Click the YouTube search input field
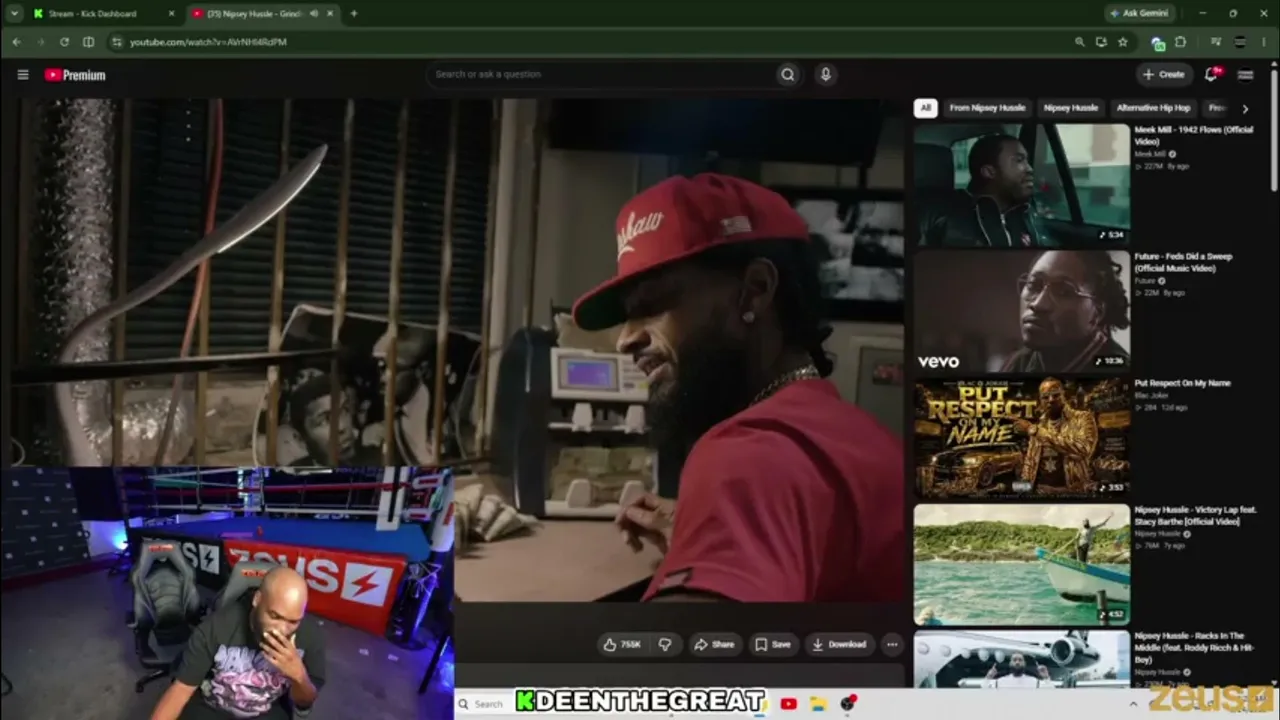Viewport: 1280px width, 720px height. pos(602,74)
